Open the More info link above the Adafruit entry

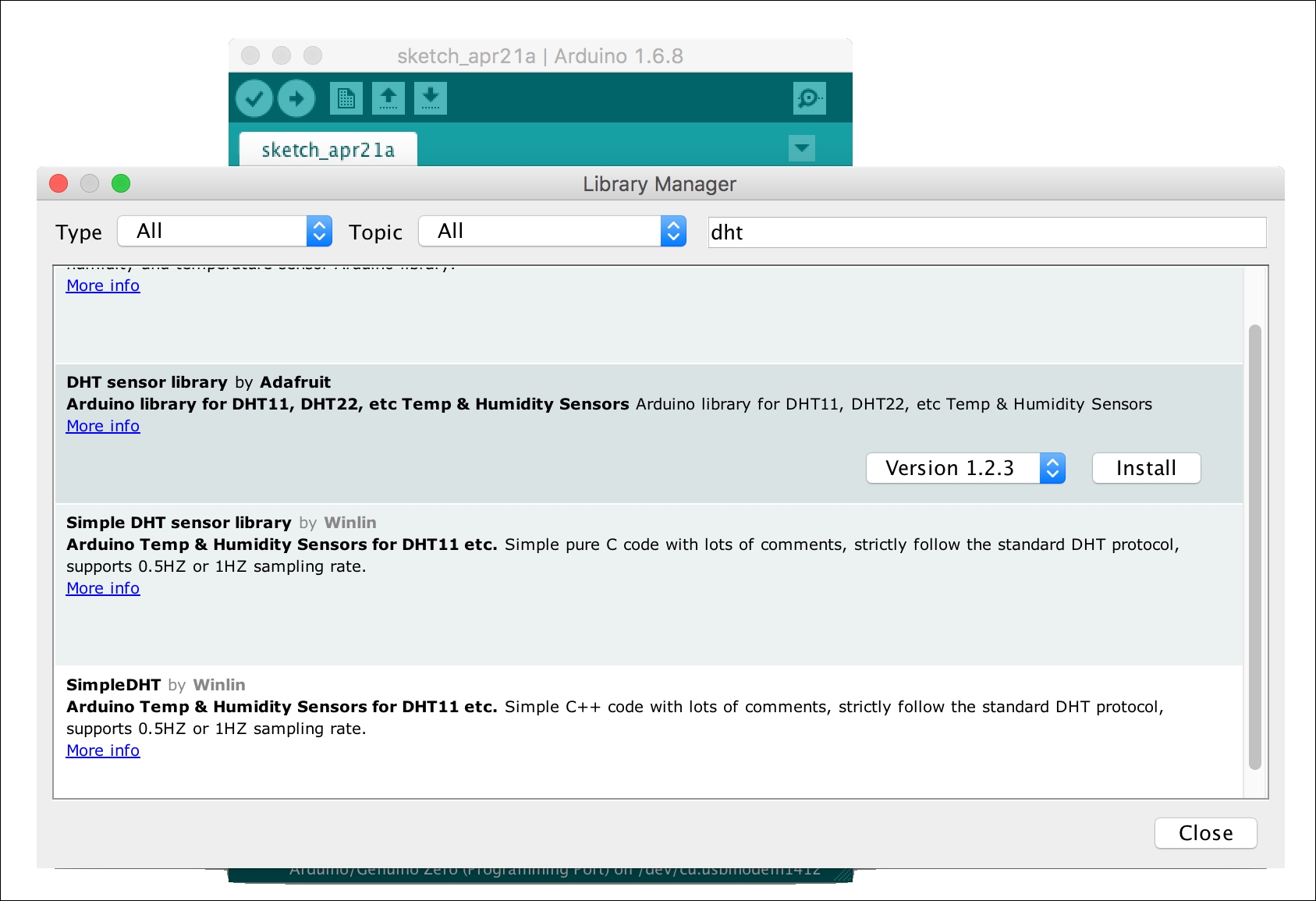pos(103,286)
